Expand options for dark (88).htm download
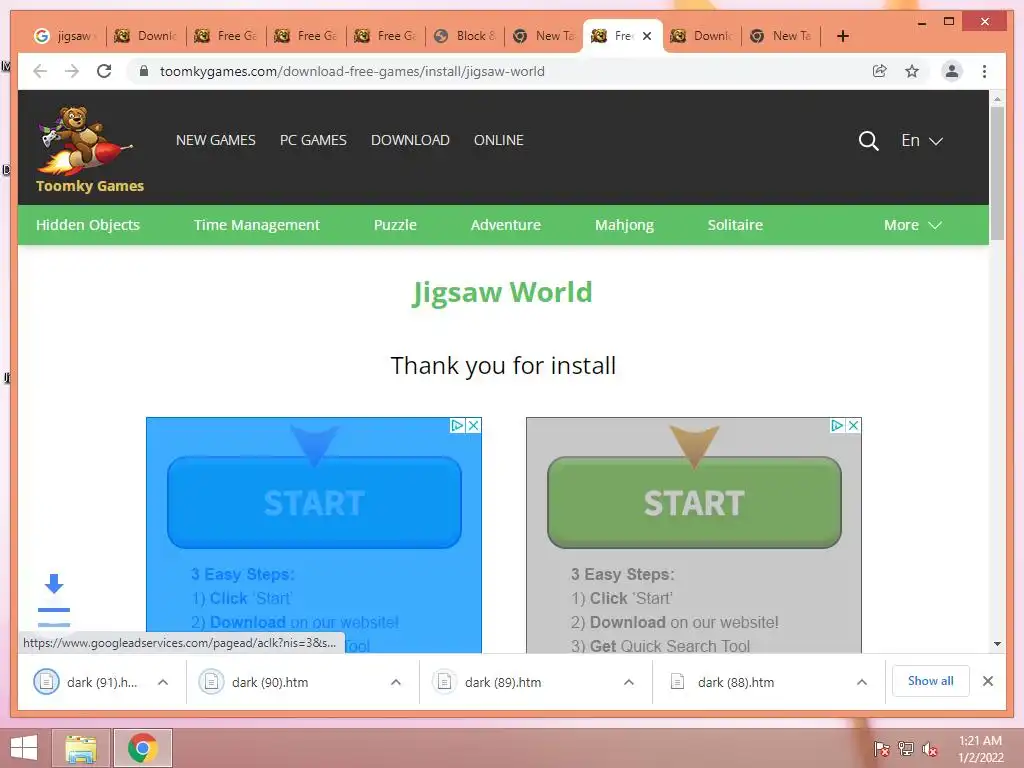Viewport: 1024px width, 768px height. [862, 682]
